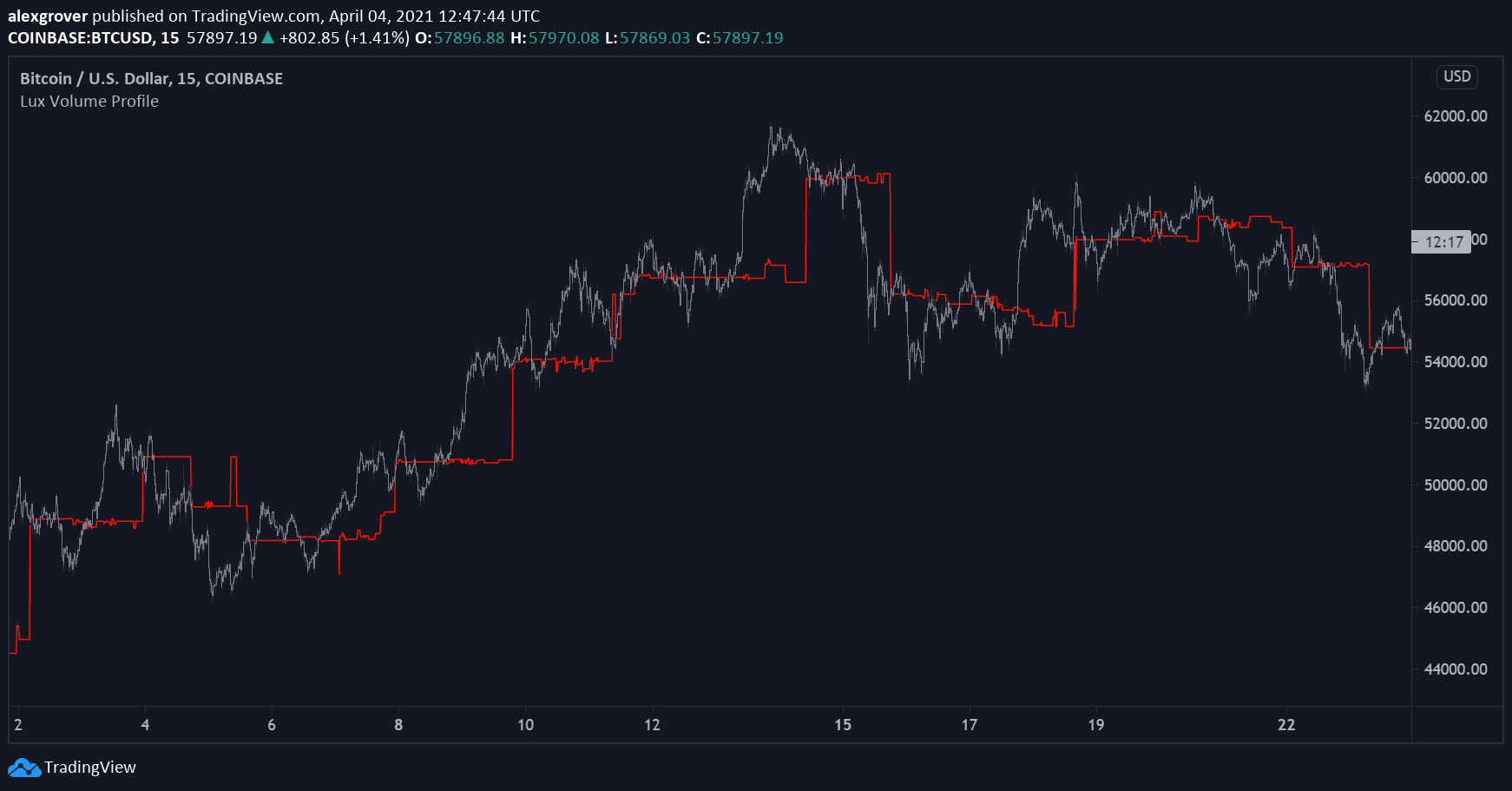
Task: Click the 56000.00 price axis label
Action: pos(1456,300)
